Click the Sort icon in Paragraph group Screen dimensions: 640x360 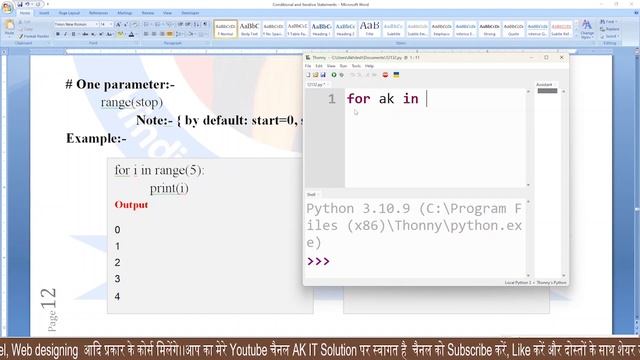[196, 24]
